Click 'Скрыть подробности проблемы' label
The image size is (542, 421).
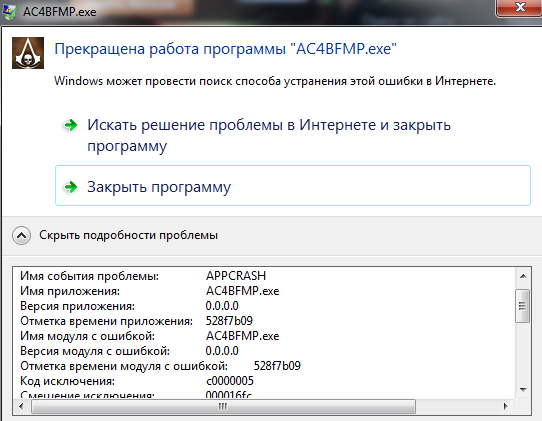click(x=128, y=235)
